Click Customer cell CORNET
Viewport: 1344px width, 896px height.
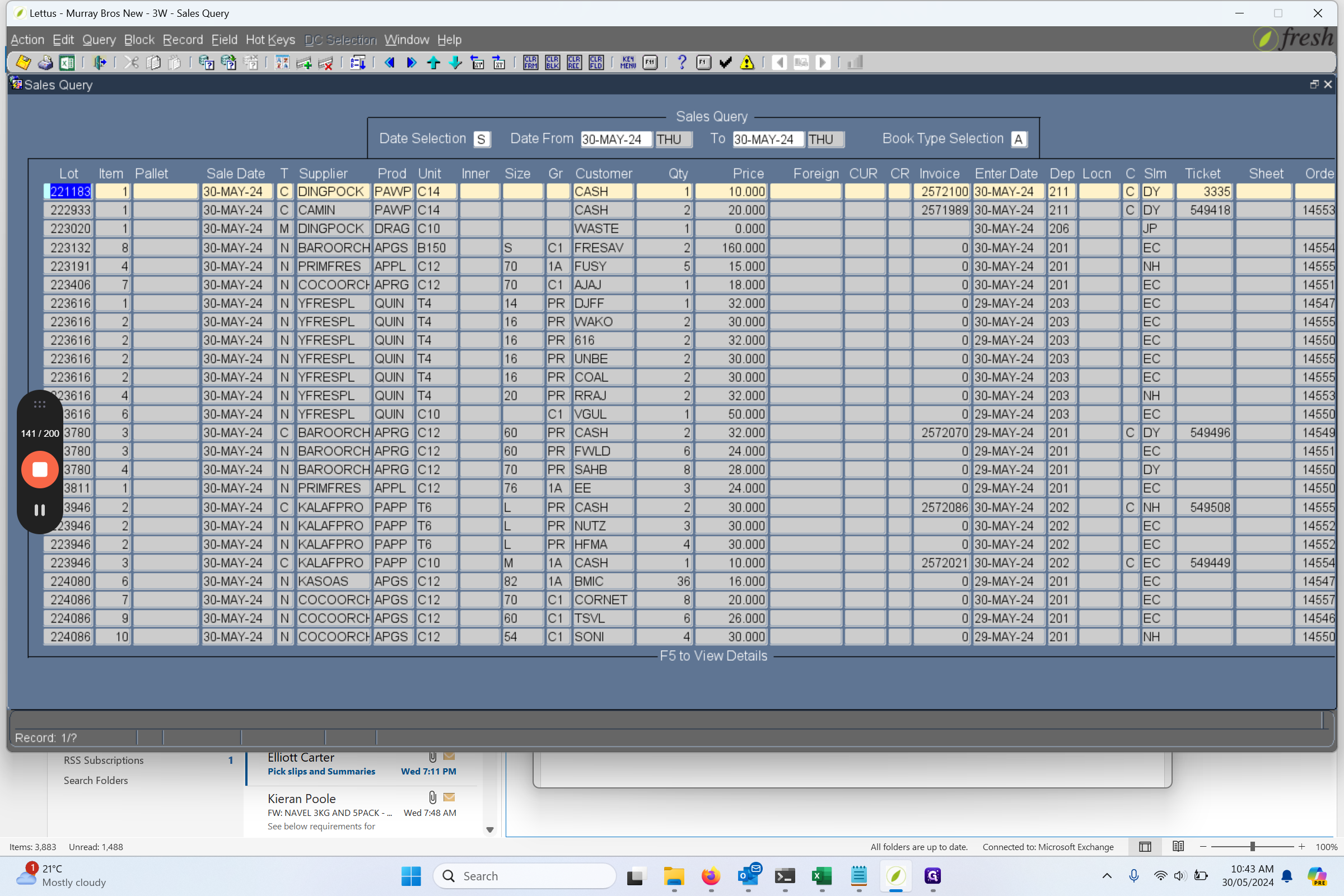(603, 599)
